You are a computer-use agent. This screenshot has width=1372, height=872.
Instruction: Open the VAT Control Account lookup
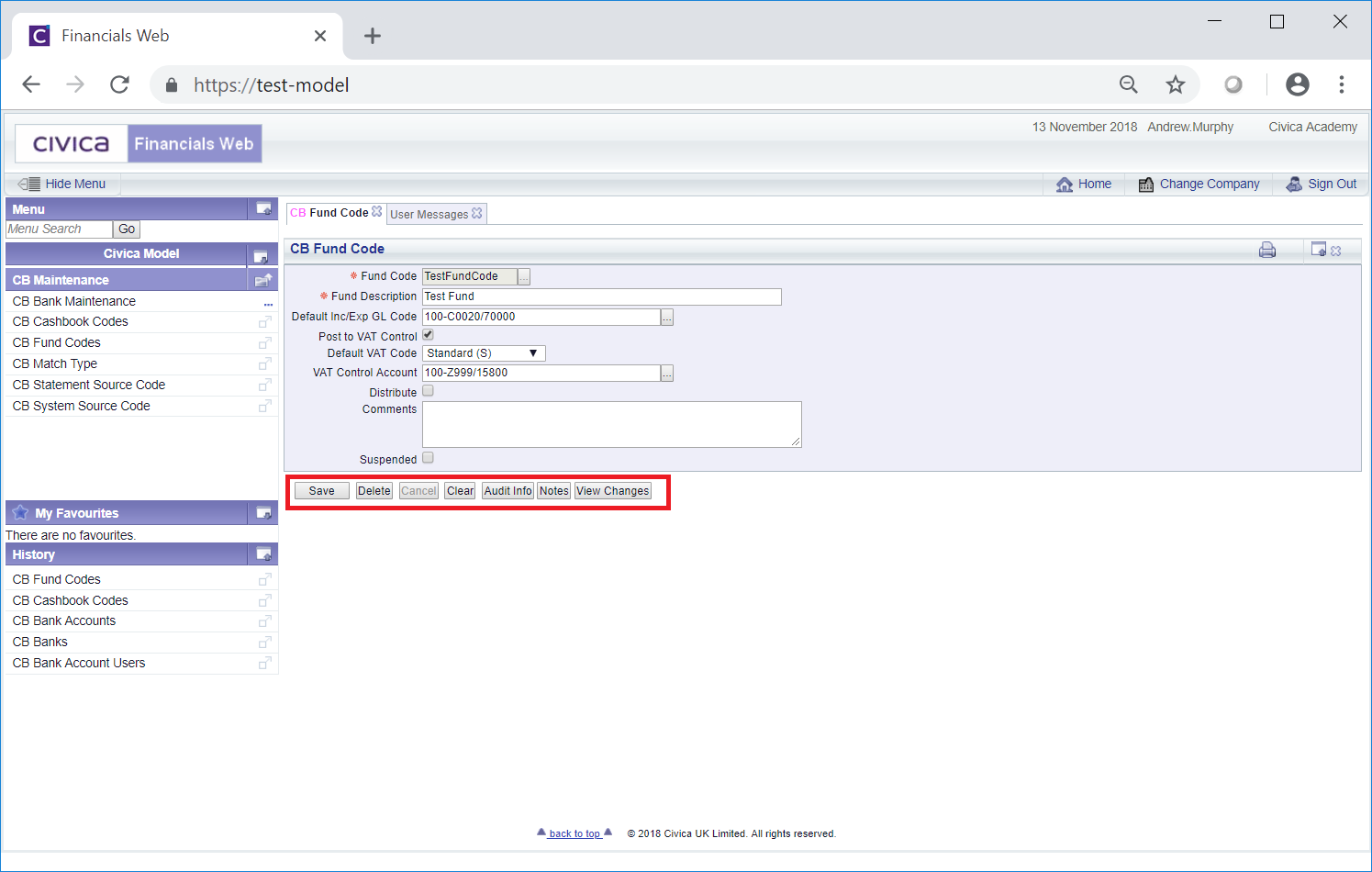(x=667, y=374)
